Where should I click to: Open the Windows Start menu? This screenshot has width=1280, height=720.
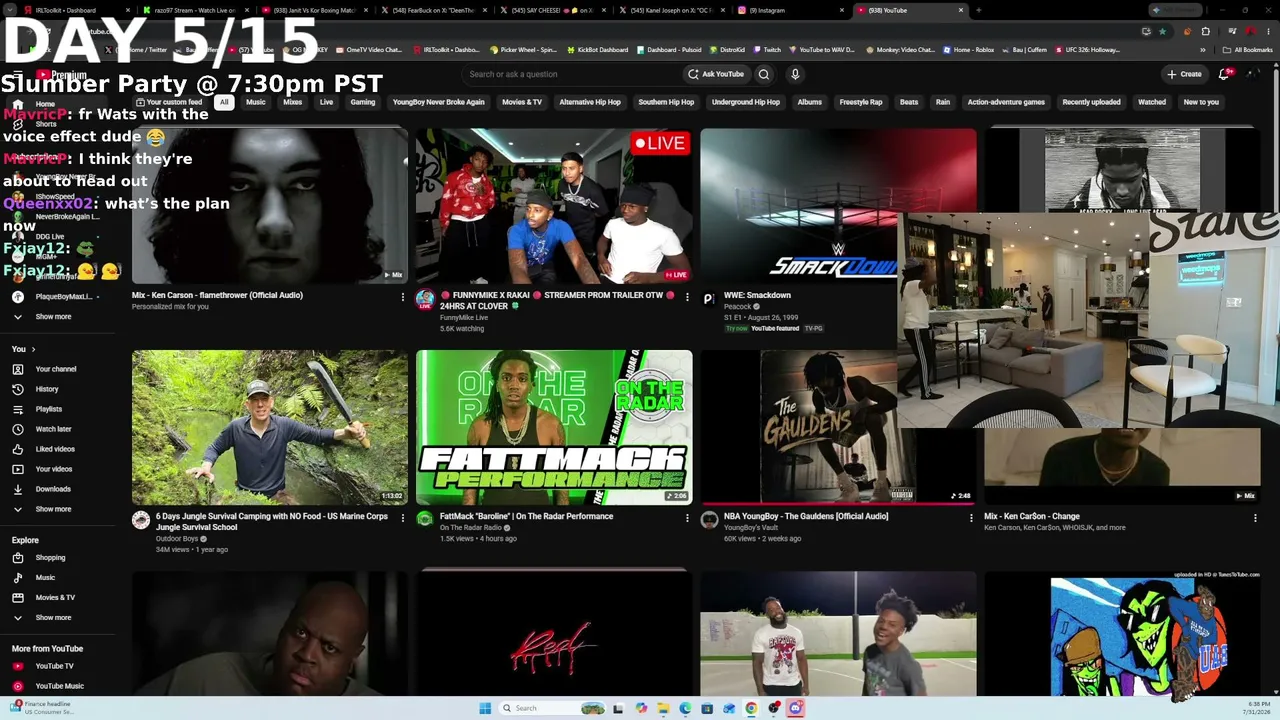pos(485,708)
